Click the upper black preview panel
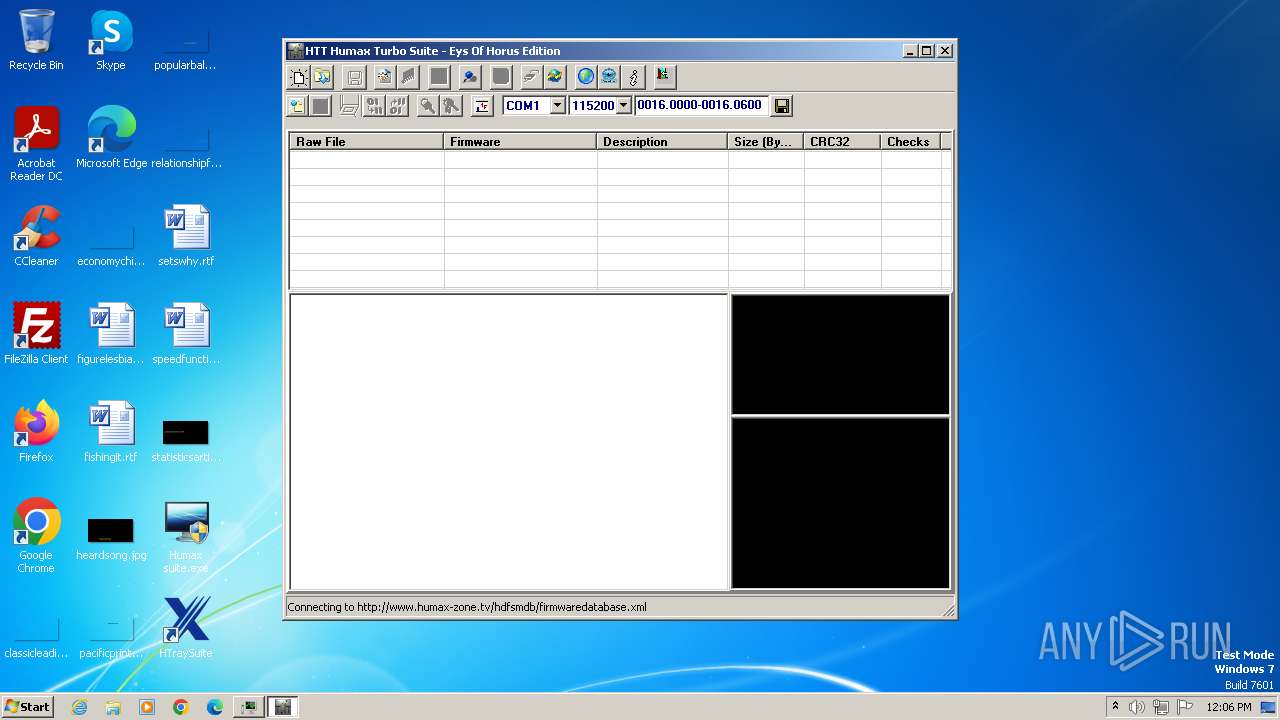Screen dimensions: 1280x720 (x=840, y=354)
